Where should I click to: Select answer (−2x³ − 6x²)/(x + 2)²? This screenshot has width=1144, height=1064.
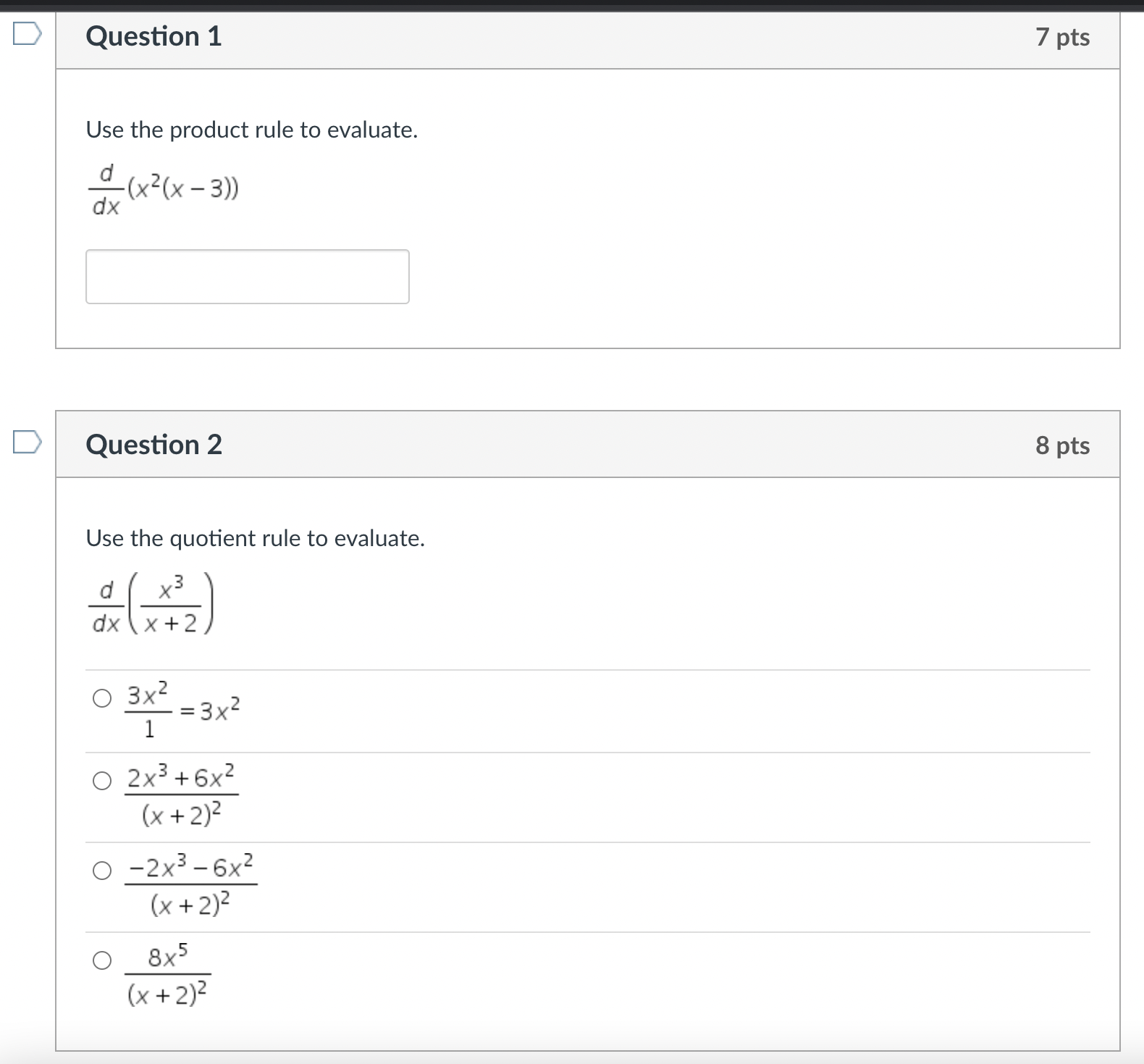coord(101,868)
